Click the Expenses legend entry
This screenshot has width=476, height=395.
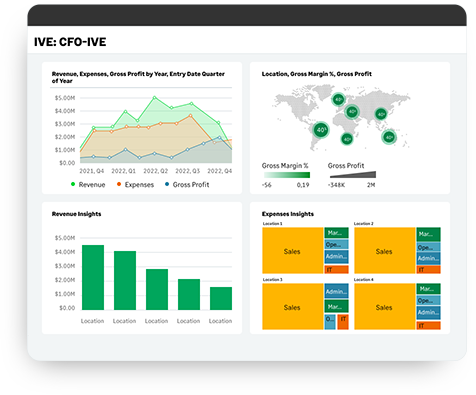point(135,185)
